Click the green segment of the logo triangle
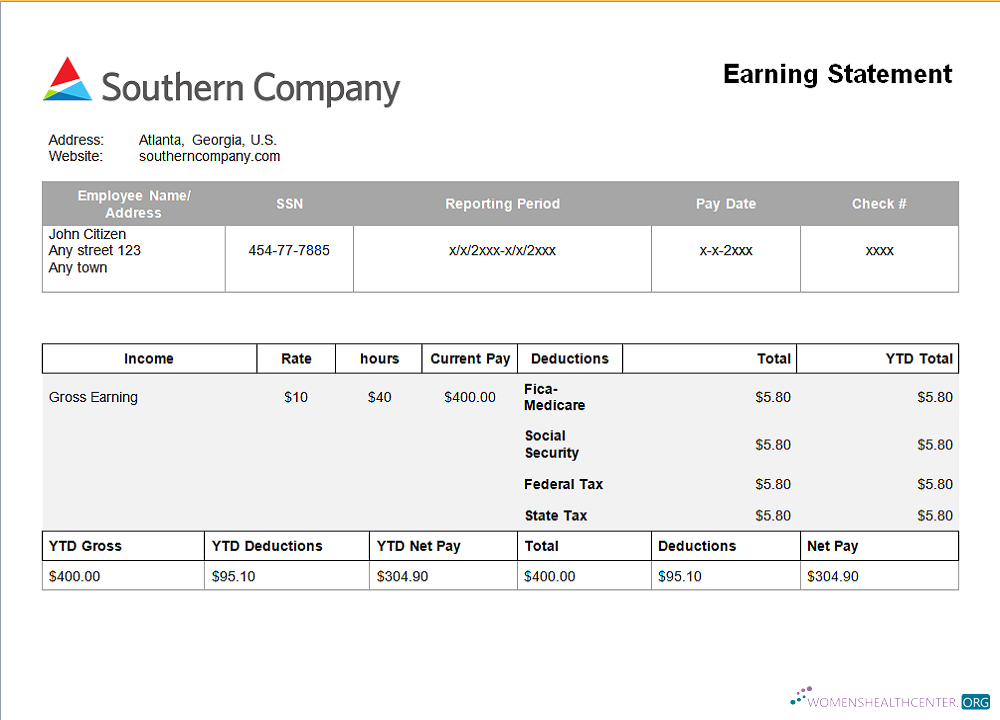The image size is (1000, 720). [x=52, y=95]
